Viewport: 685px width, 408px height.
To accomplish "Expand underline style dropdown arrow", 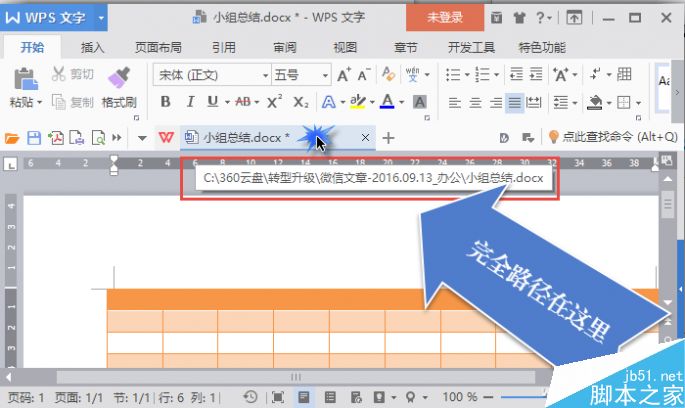I will click(x=227, y=102).
